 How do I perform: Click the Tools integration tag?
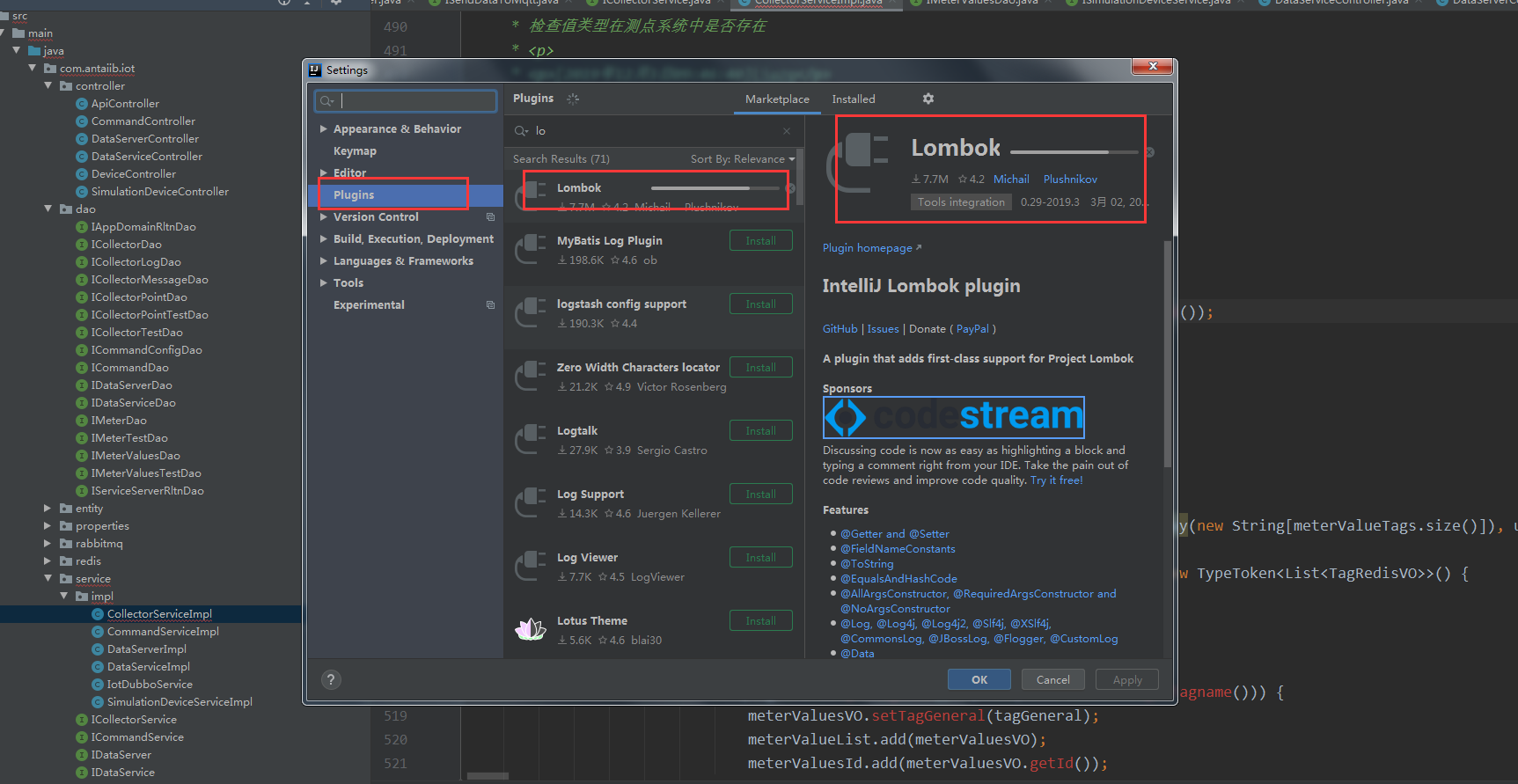pyautogui.click(x=961, y=202)
